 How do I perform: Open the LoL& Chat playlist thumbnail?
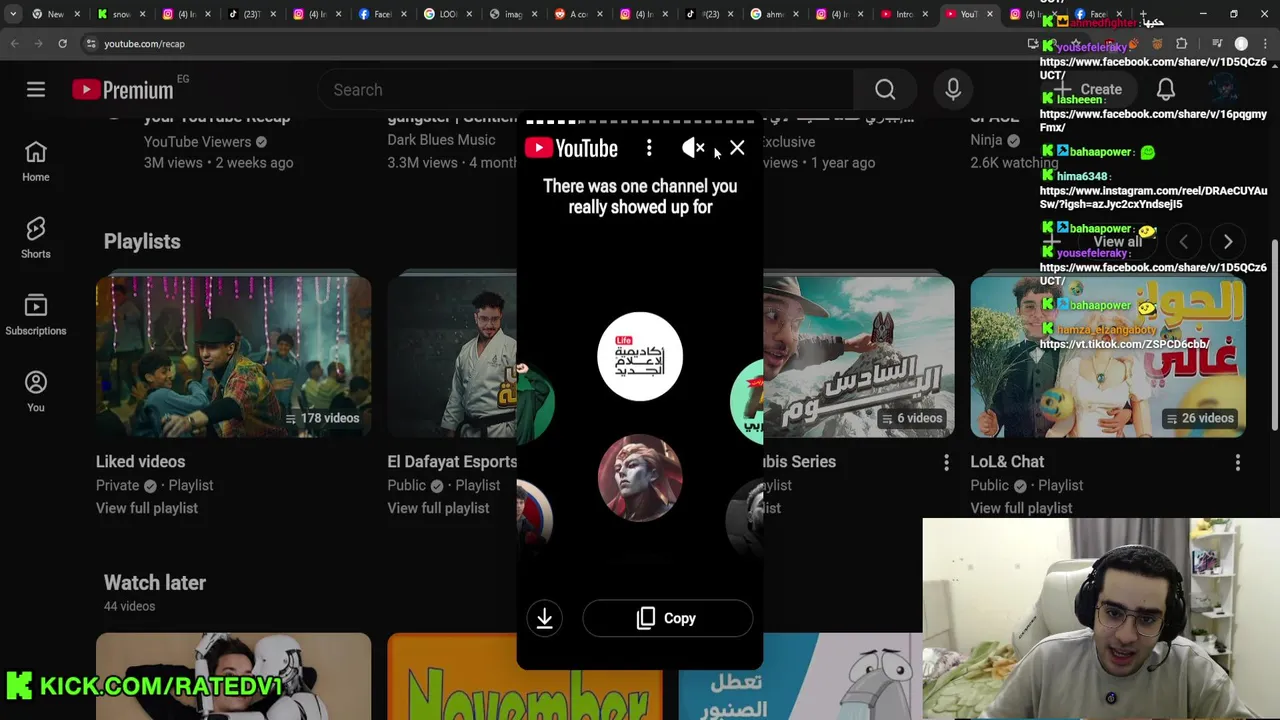click(x=1108, y=356)
